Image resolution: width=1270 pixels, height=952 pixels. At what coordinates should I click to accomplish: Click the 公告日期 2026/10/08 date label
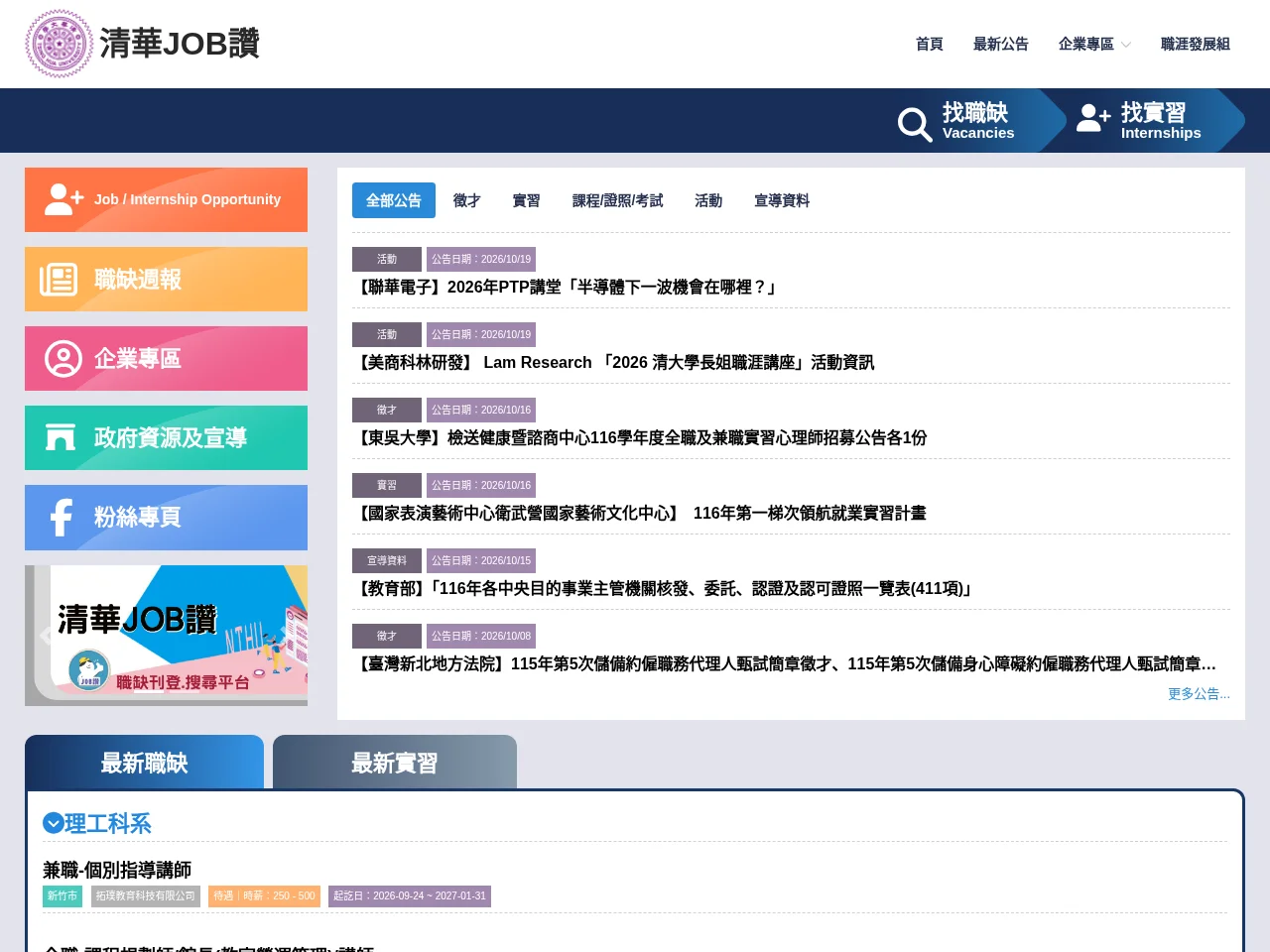pos(481,636)
